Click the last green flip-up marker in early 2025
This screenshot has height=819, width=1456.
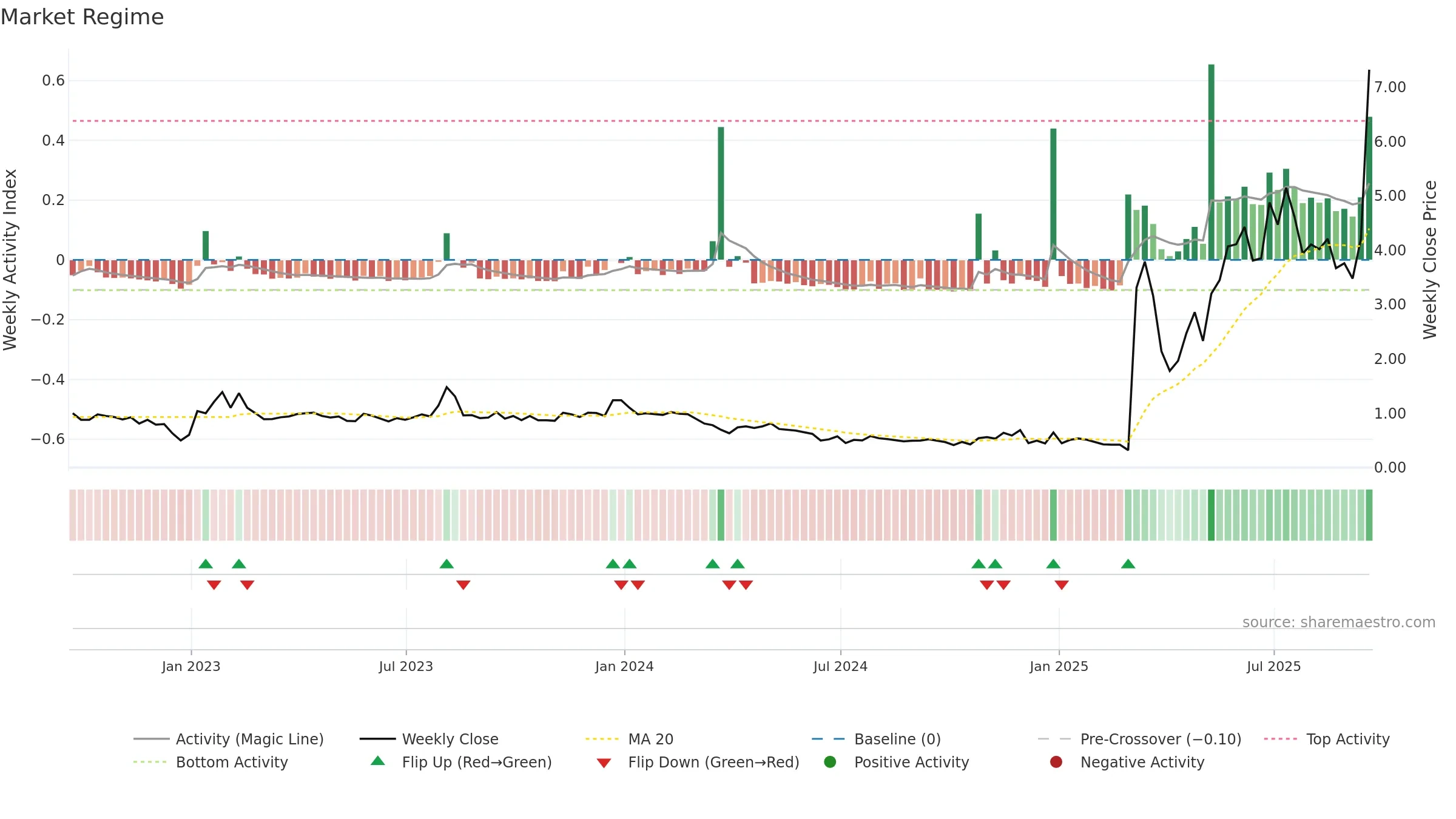(1128, 564)
